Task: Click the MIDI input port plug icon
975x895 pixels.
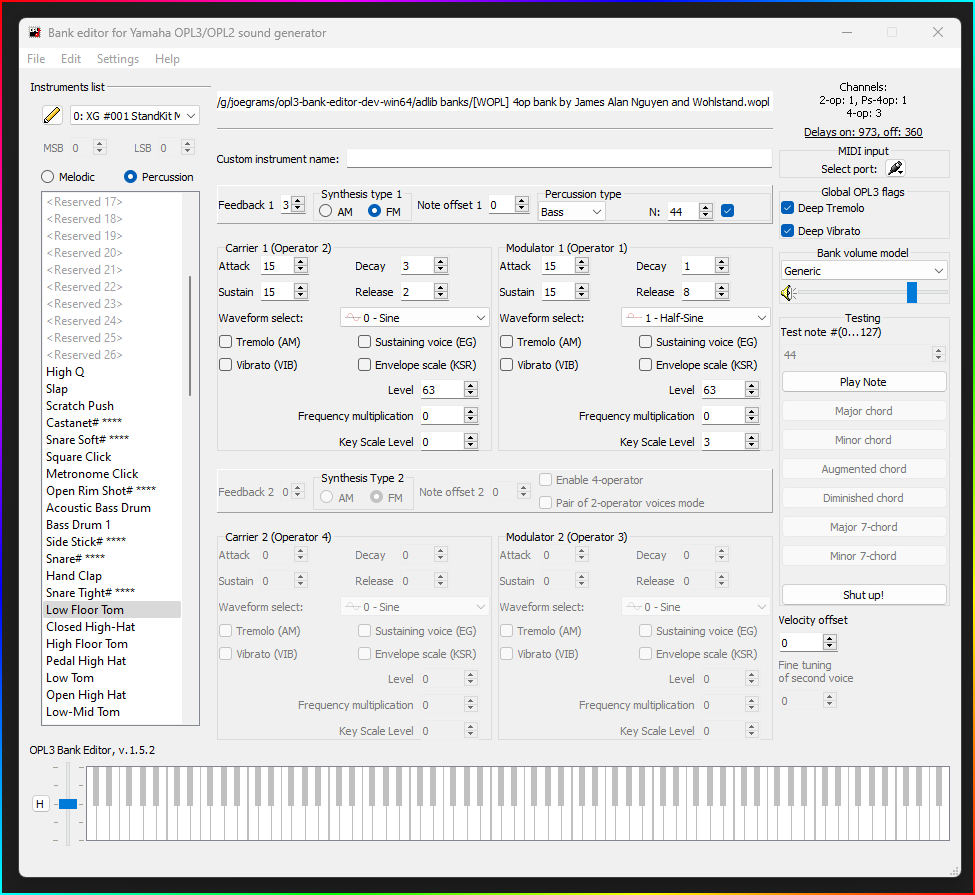Action: [895, 169]
